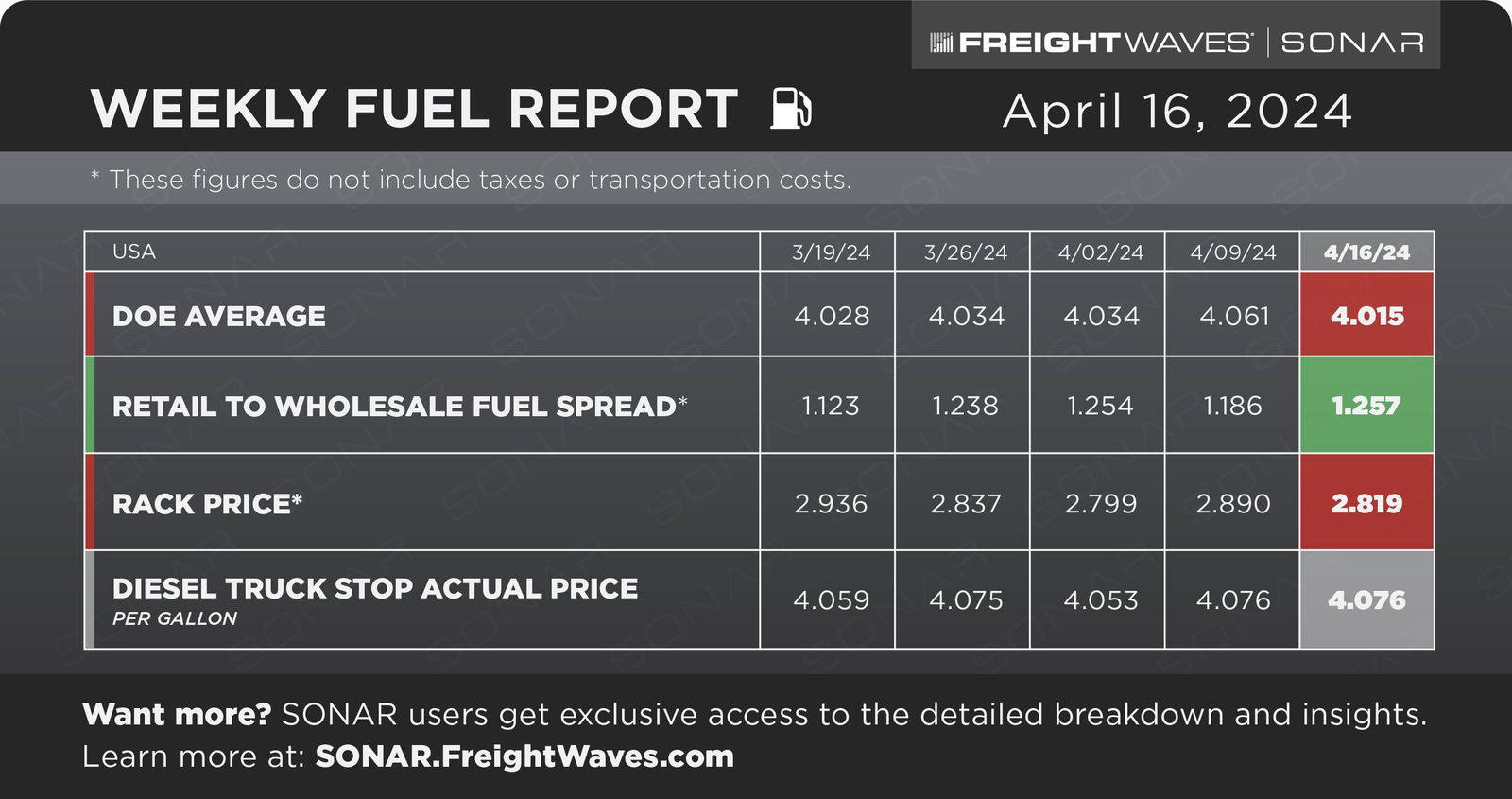
Task: Click the USA header cell
Action: pyautogui.click(x=421, y=252)
